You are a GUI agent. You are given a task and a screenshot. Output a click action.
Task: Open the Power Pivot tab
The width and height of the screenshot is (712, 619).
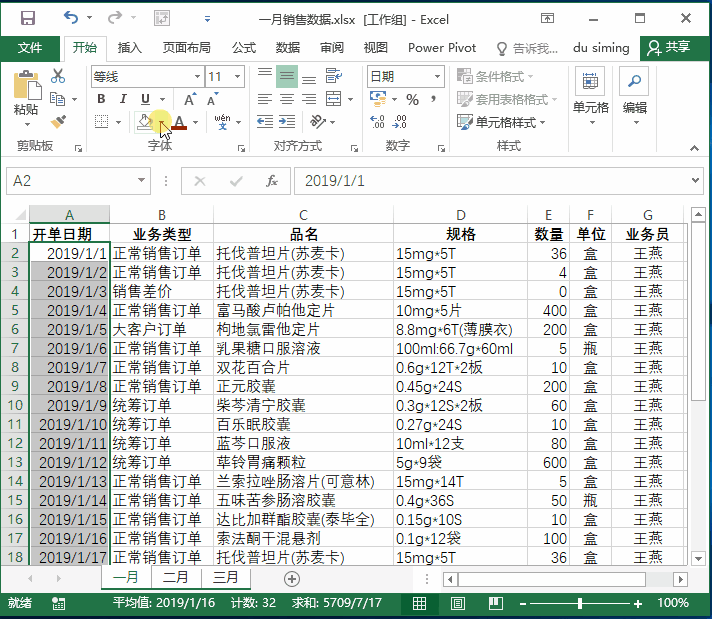(442, 48)
